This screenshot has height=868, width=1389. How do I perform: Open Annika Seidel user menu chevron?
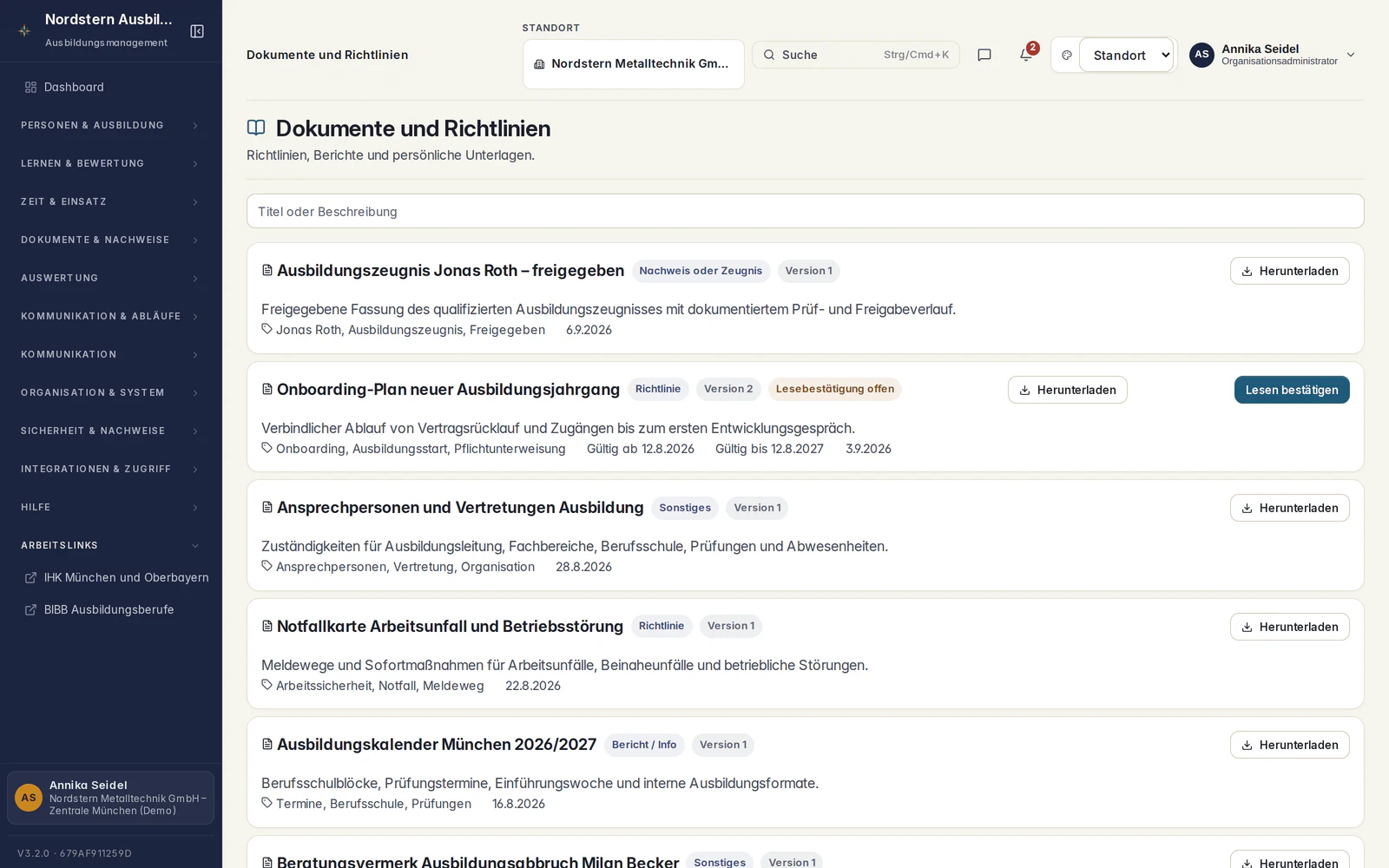[x=1351, y=55]
